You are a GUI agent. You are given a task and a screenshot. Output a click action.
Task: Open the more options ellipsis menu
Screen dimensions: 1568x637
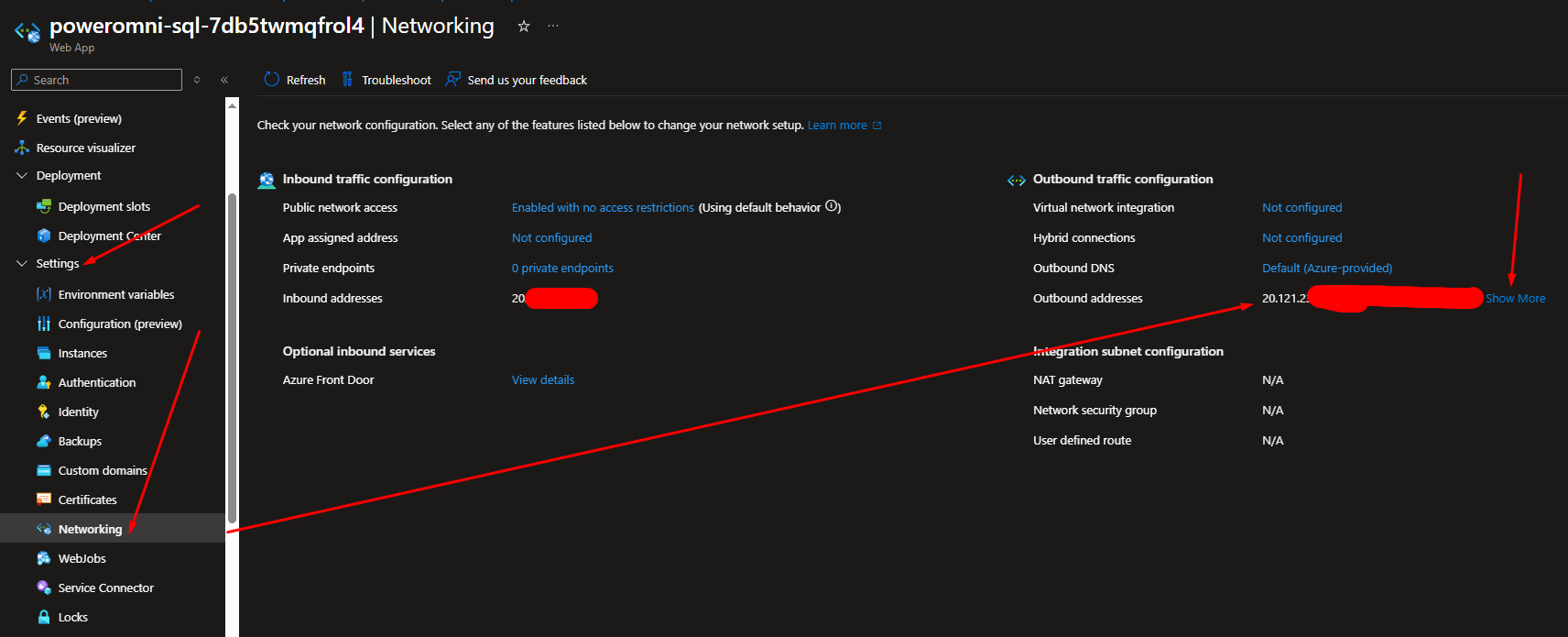553,27
